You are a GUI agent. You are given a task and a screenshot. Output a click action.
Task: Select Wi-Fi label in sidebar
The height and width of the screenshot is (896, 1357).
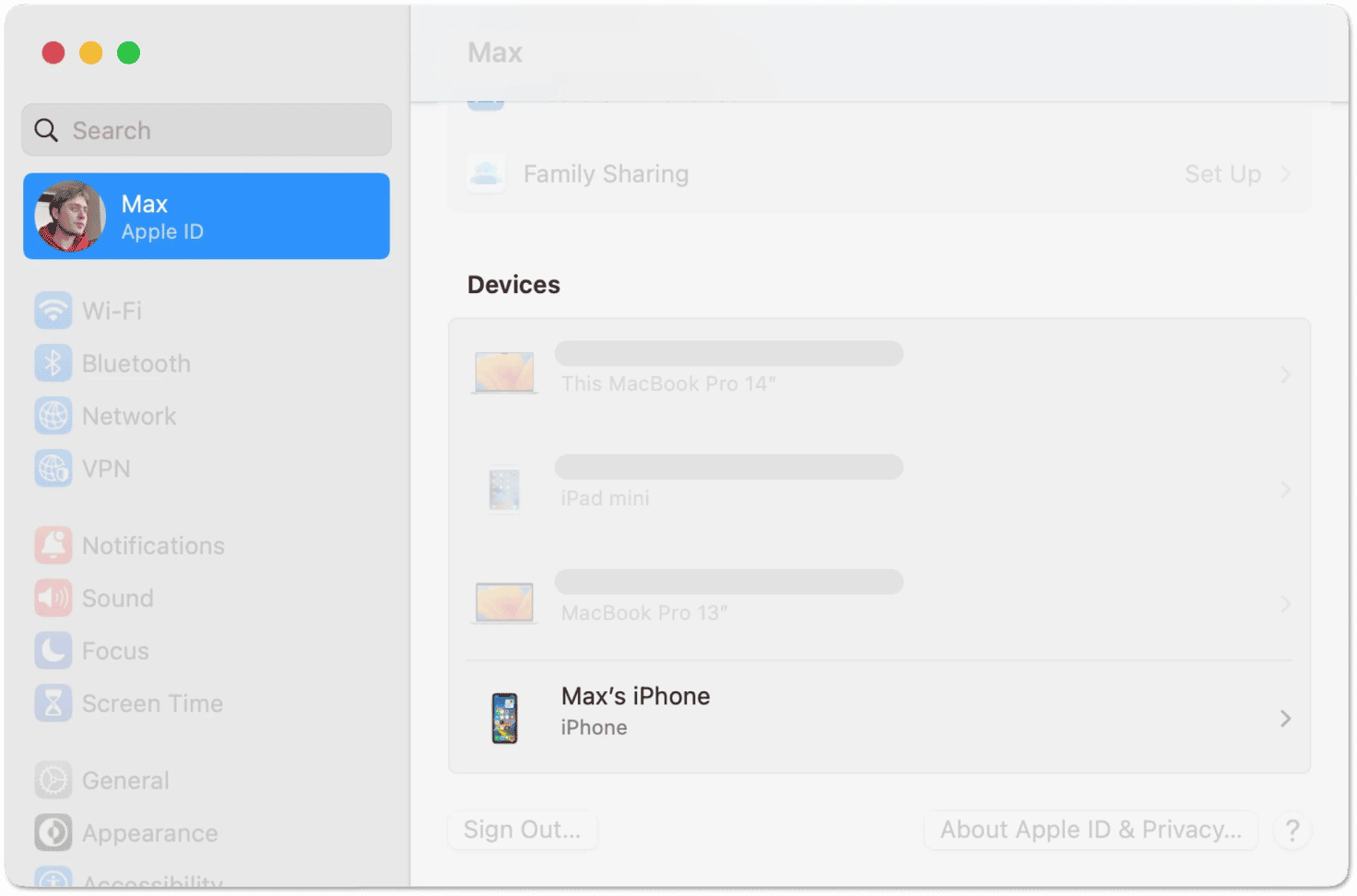pyautogui.click(x=112, y=311)
